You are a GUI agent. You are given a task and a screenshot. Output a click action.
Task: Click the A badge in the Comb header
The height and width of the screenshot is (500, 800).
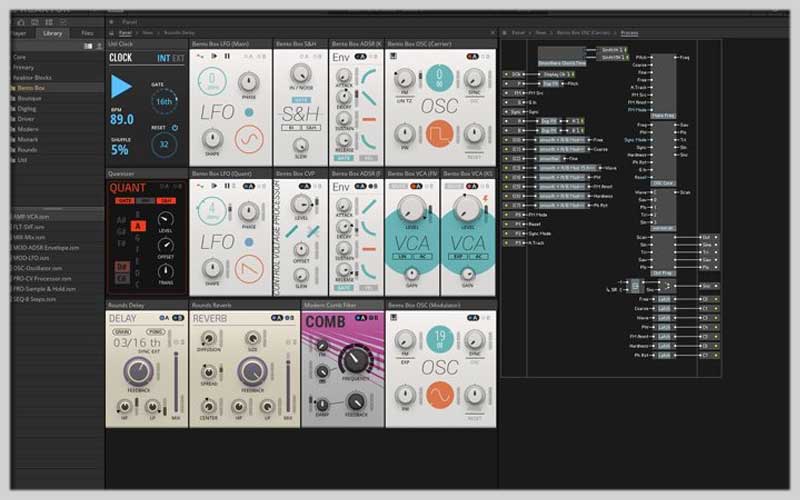point(361,317)
